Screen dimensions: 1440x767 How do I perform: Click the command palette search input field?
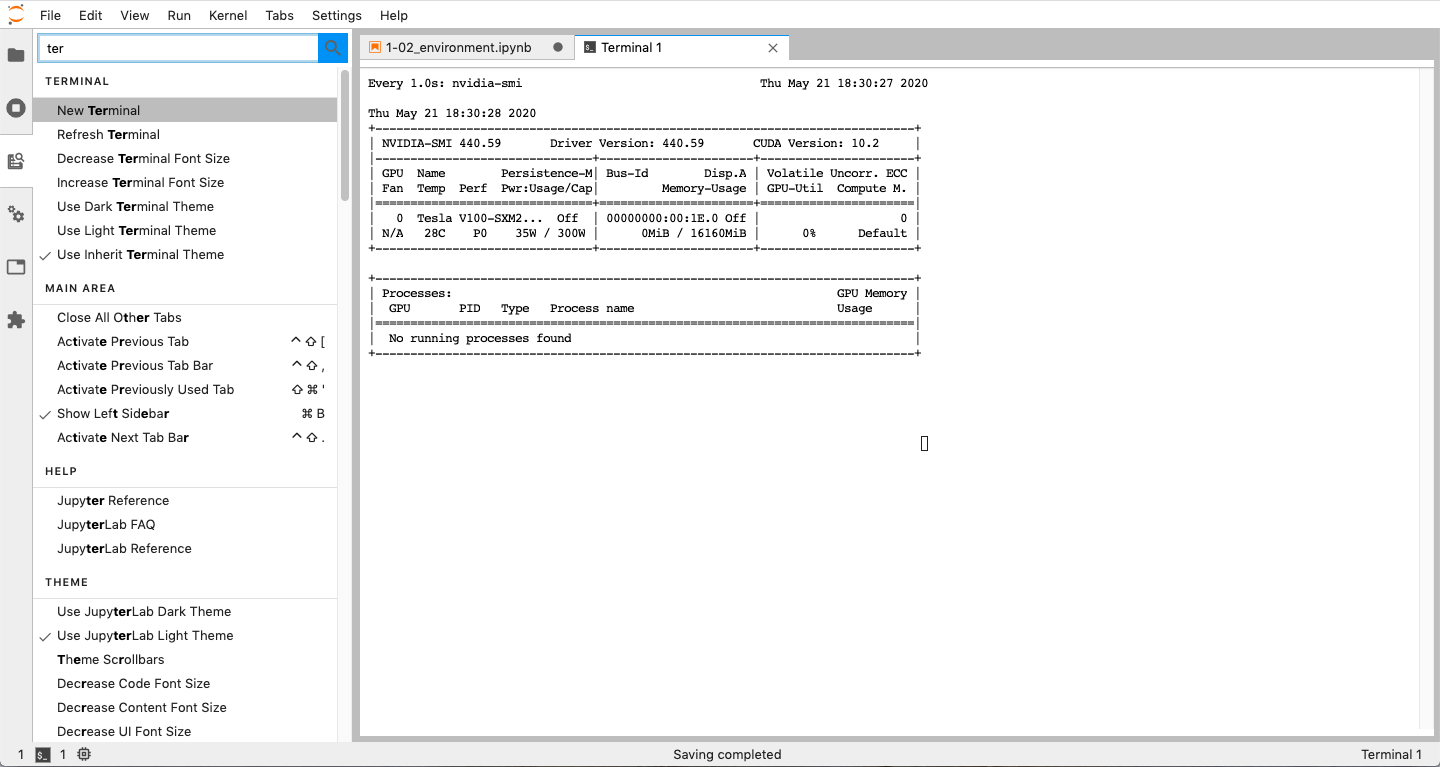tap(178, 48)
